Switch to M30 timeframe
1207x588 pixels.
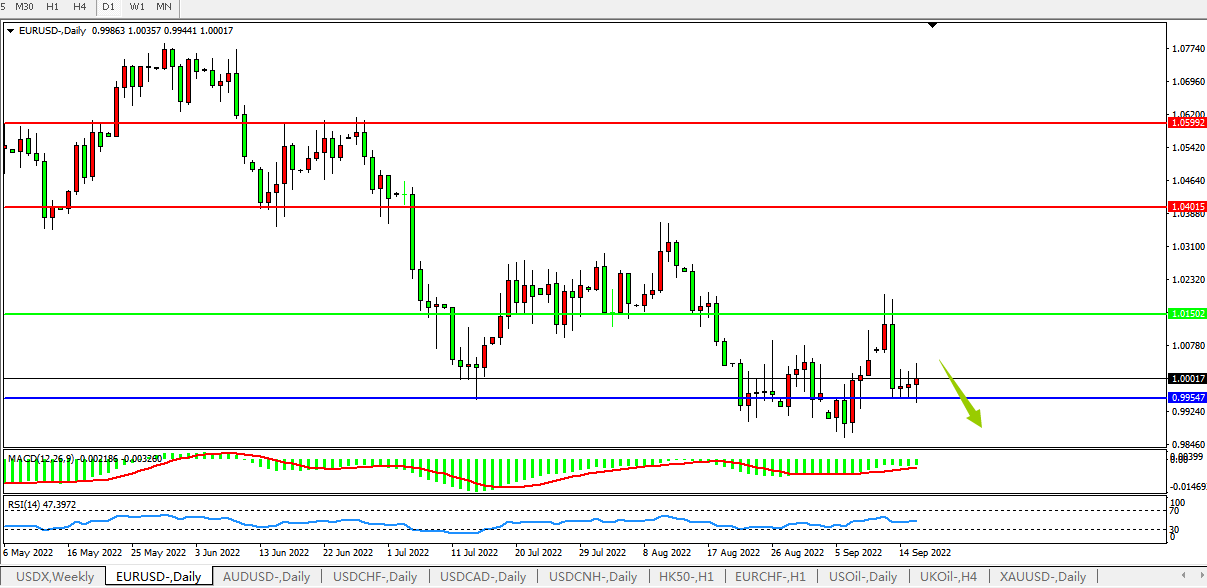(26, 7)
